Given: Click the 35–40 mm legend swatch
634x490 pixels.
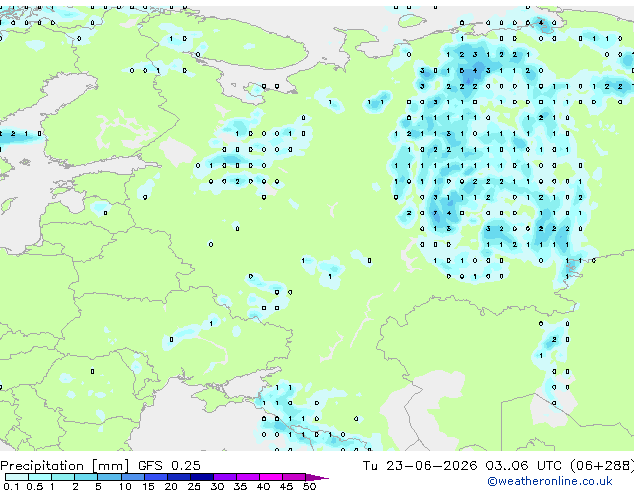Looking at the screenshot, I should click(248, 477).
